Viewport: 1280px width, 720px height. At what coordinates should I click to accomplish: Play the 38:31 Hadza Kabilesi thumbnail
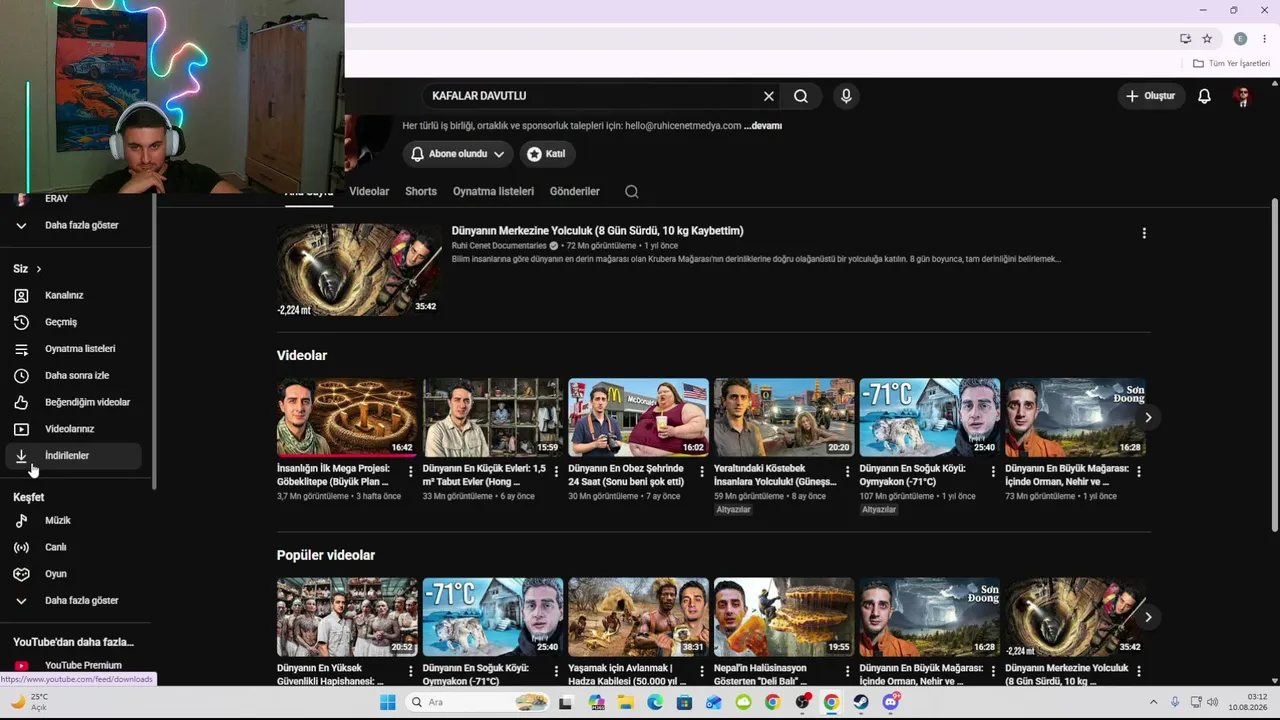coord(638,617)
